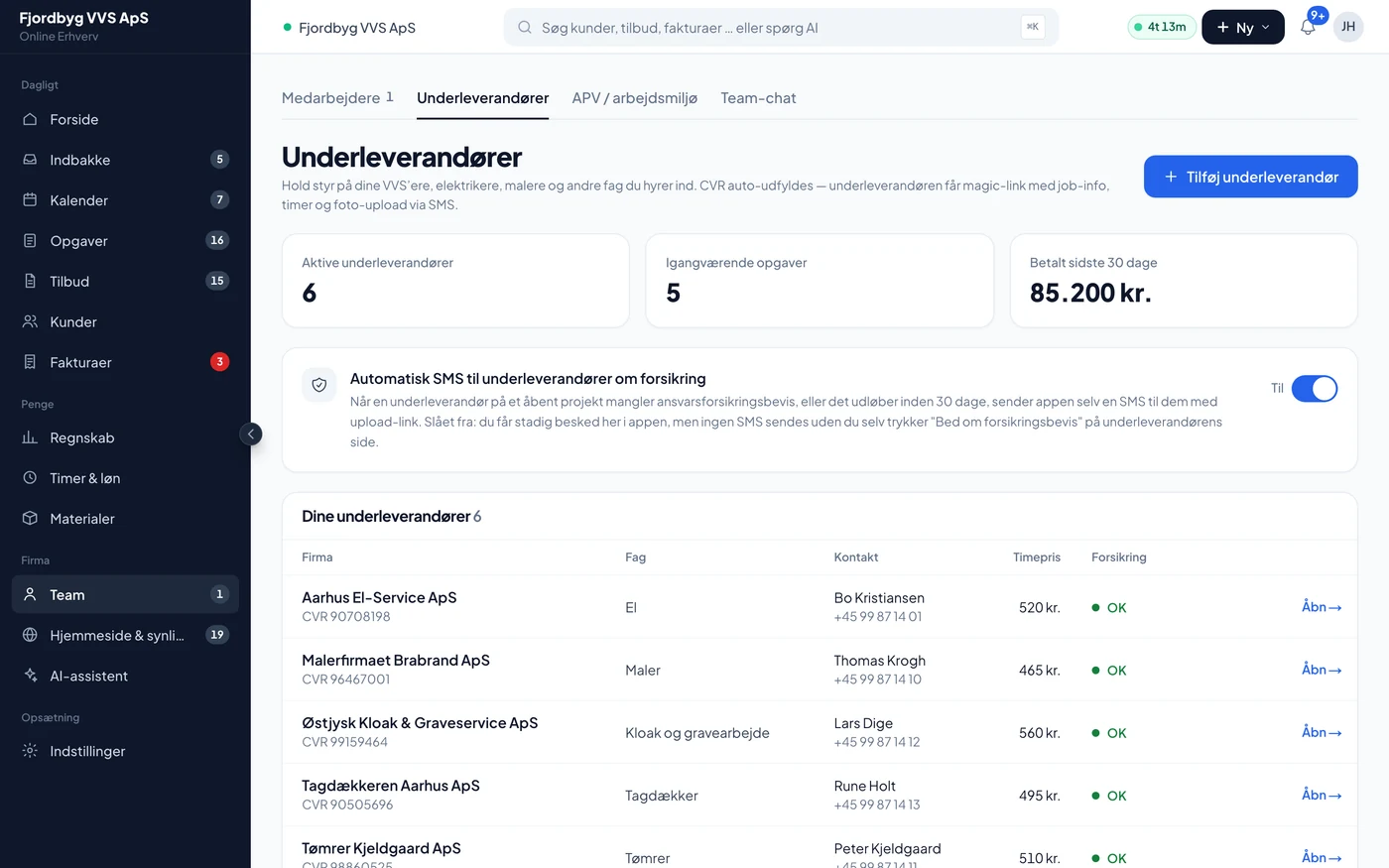Click the Regnskab bar chart icon

[x=30, y=437]
